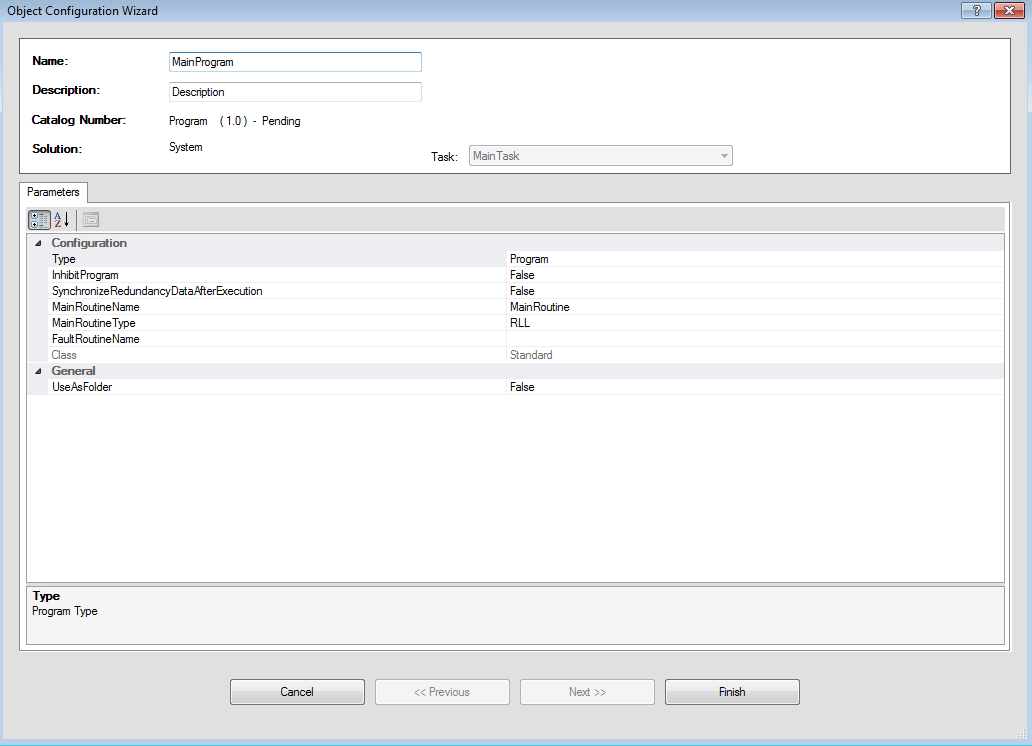Click the Configuration category header text
This screenshot has height=746, width=1032.
(89, 243)
